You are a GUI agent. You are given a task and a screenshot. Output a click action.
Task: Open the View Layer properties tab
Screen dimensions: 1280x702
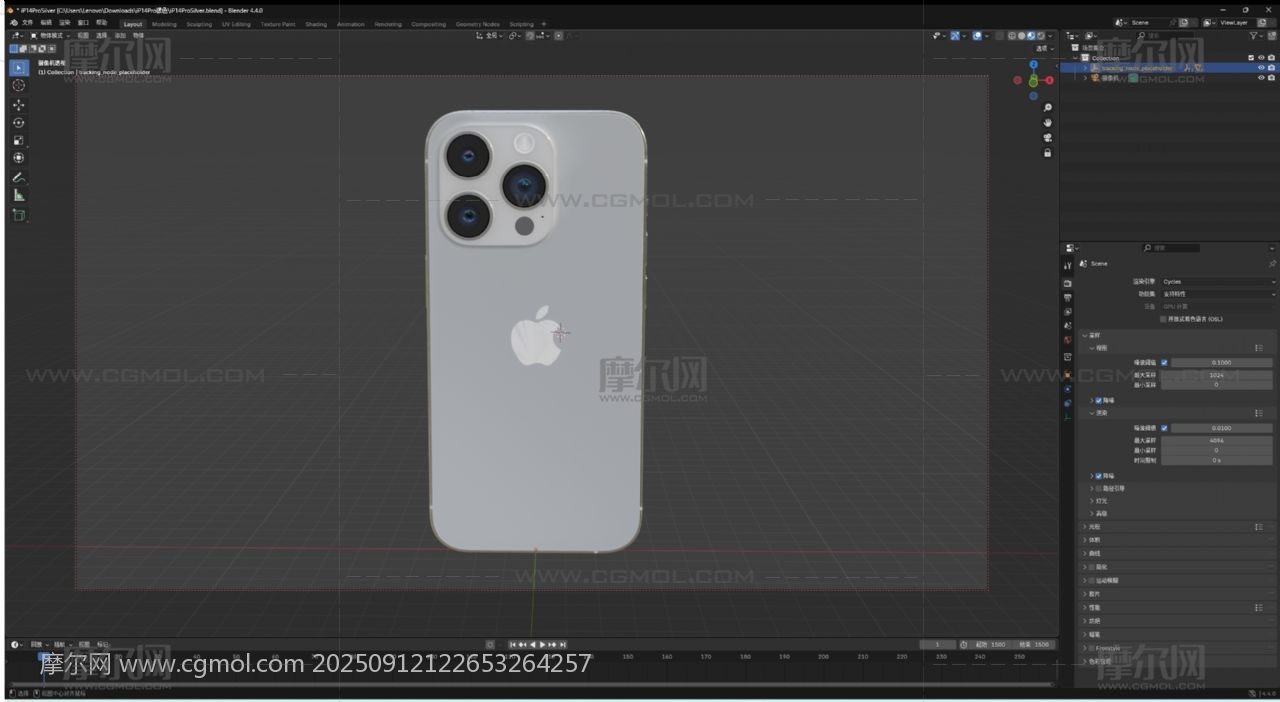tap(1067, 312)
